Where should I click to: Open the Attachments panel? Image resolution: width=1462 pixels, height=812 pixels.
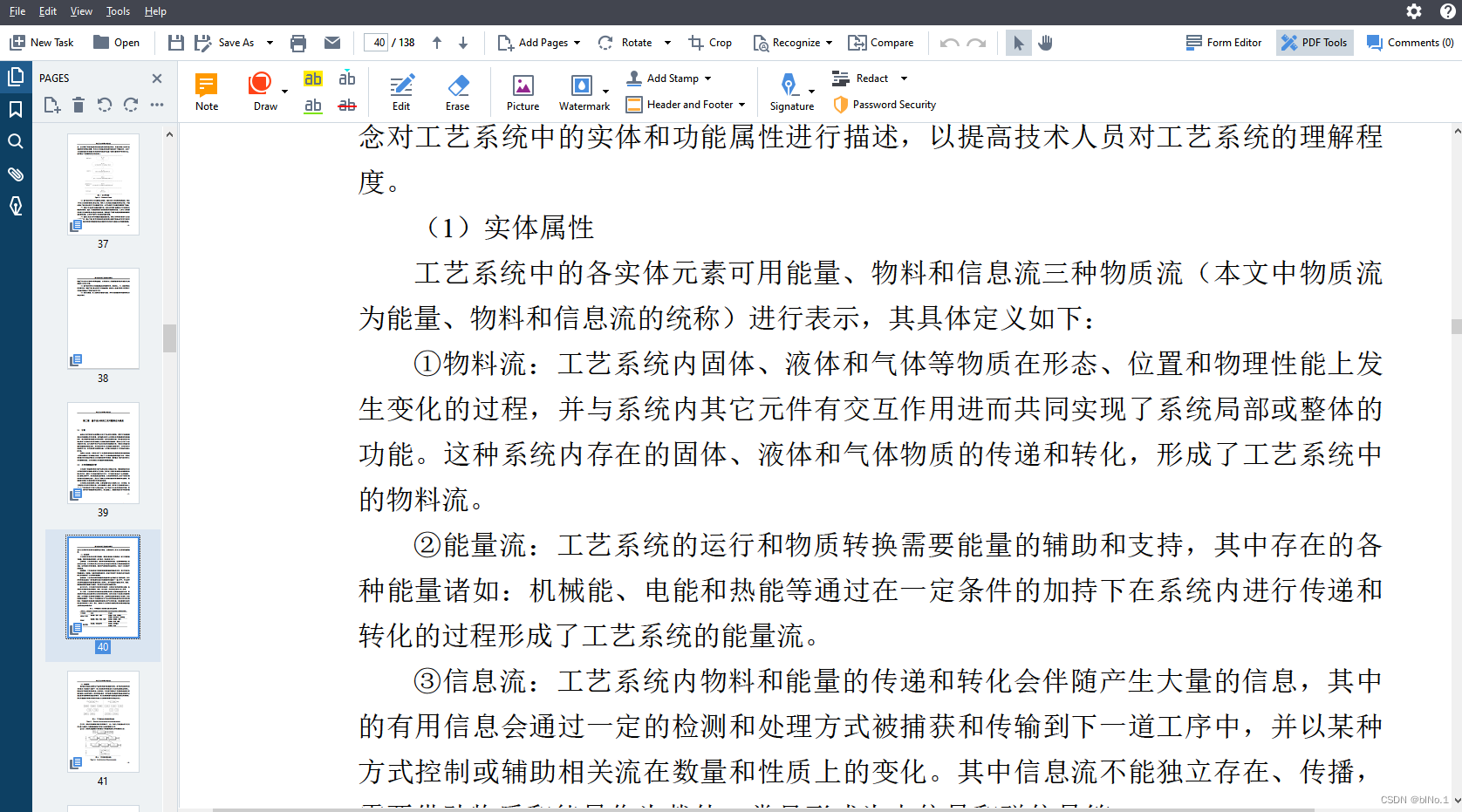click(x=16, y=174)
